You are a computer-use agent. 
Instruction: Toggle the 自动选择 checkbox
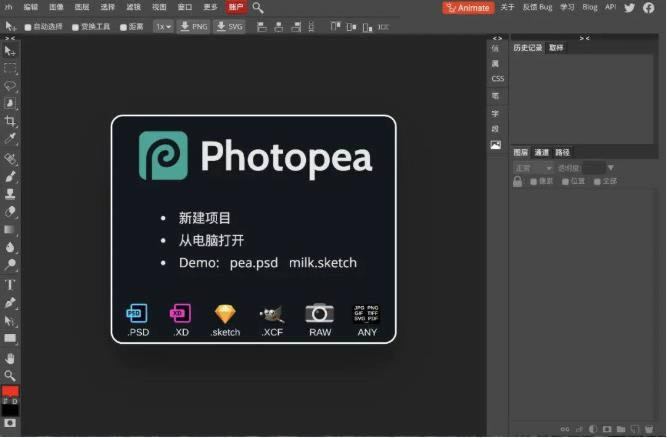click(x=28, y=27)
